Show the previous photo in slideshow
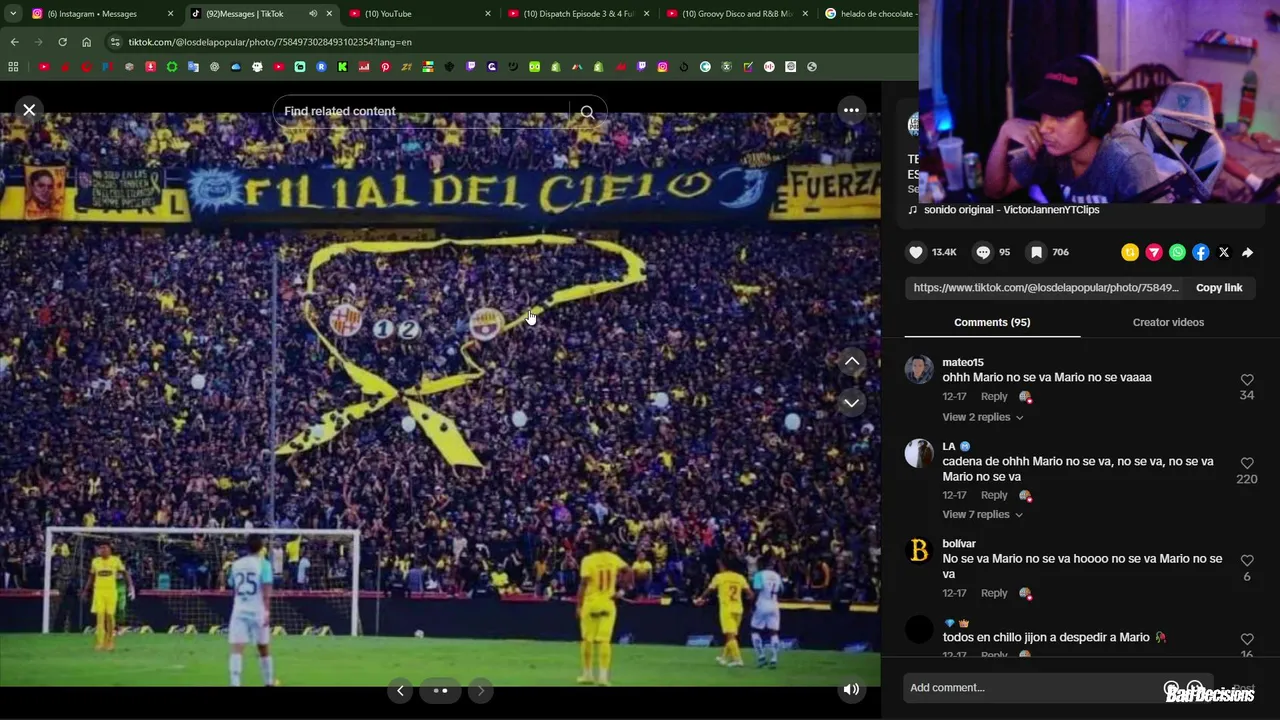This screenshot has height=720, width=1280. (x=400, y=690)
